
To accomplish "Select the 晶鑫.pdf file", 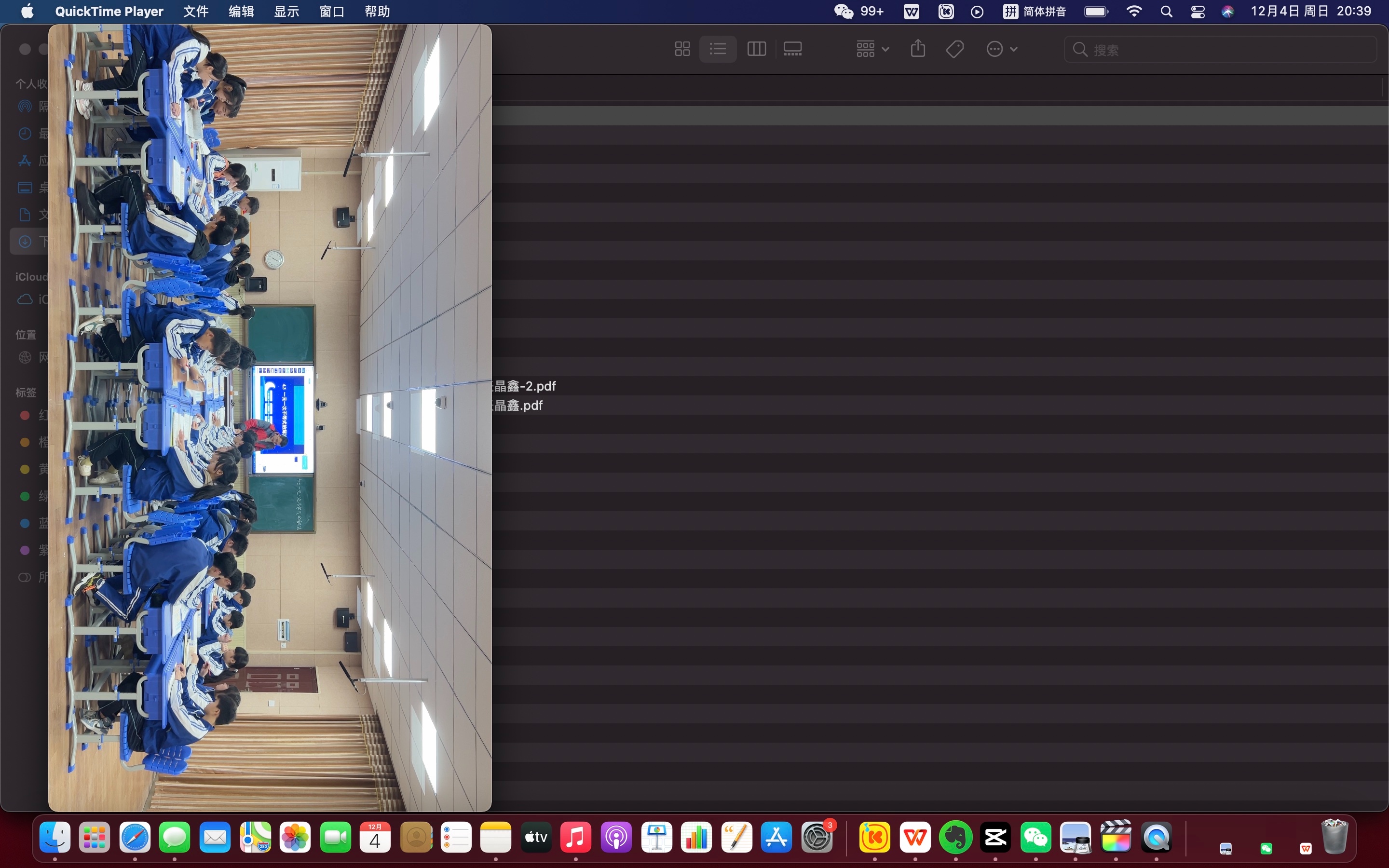I will (x=518, y=405).
